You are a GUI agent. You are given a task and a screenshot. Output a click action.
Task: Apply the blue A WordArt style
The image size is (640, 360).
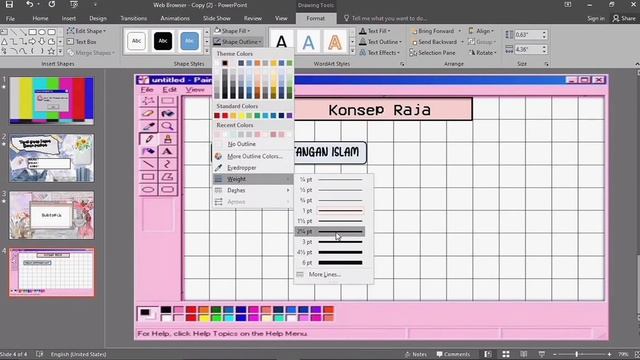click(309, 42)
